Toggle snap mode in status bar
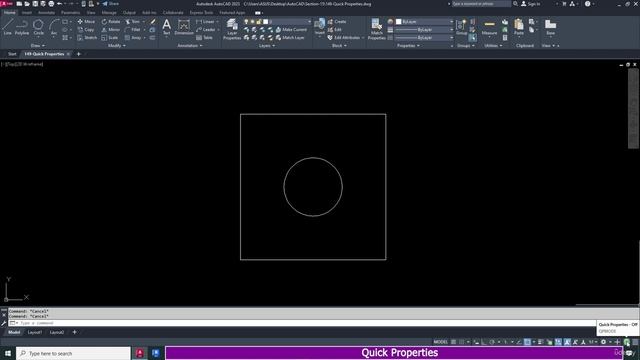The image size is (640, 360). (x=462, y=342)
